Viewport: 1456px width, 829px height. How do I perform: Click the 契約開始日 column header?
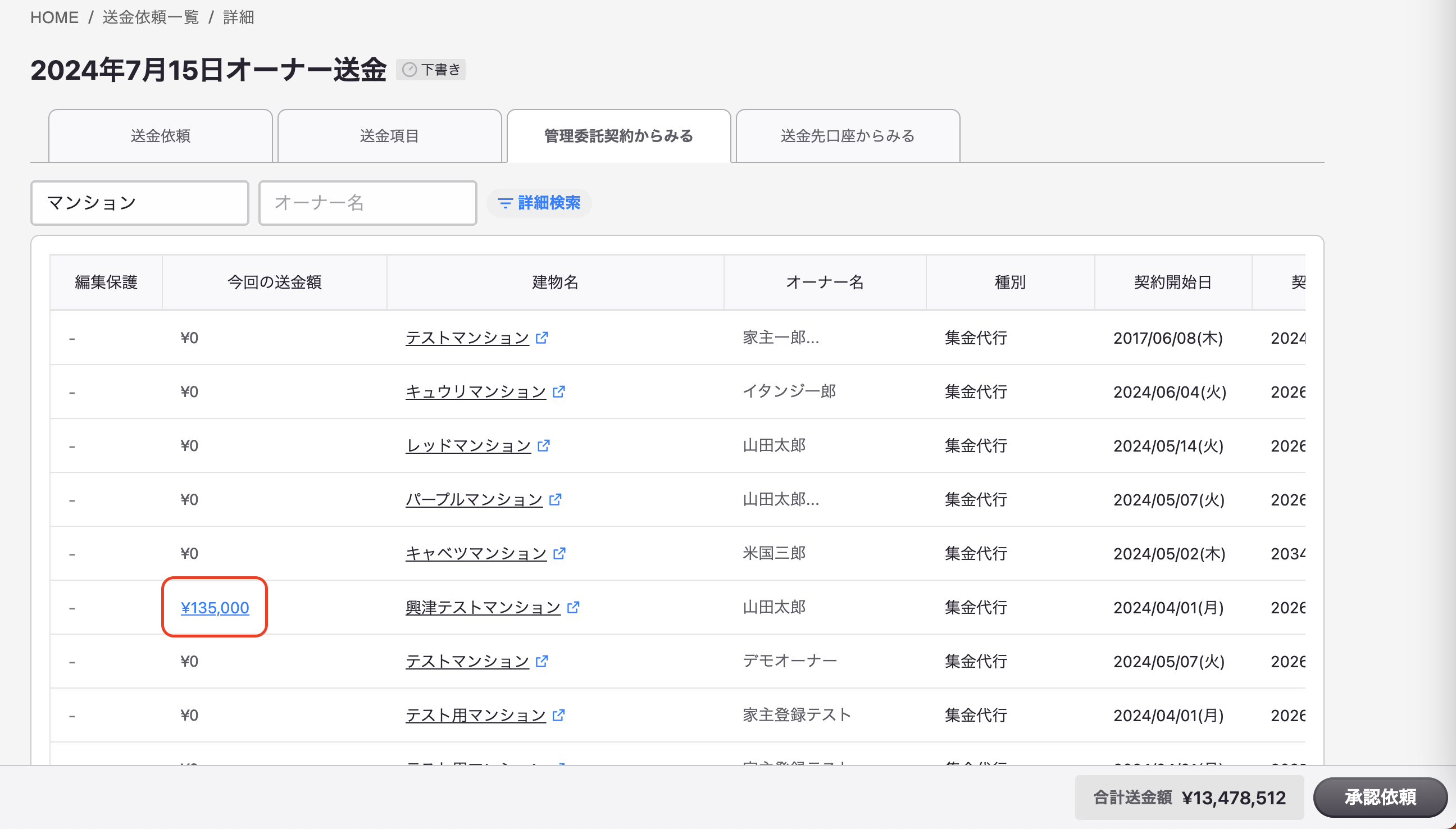[x=1173, y=283]
